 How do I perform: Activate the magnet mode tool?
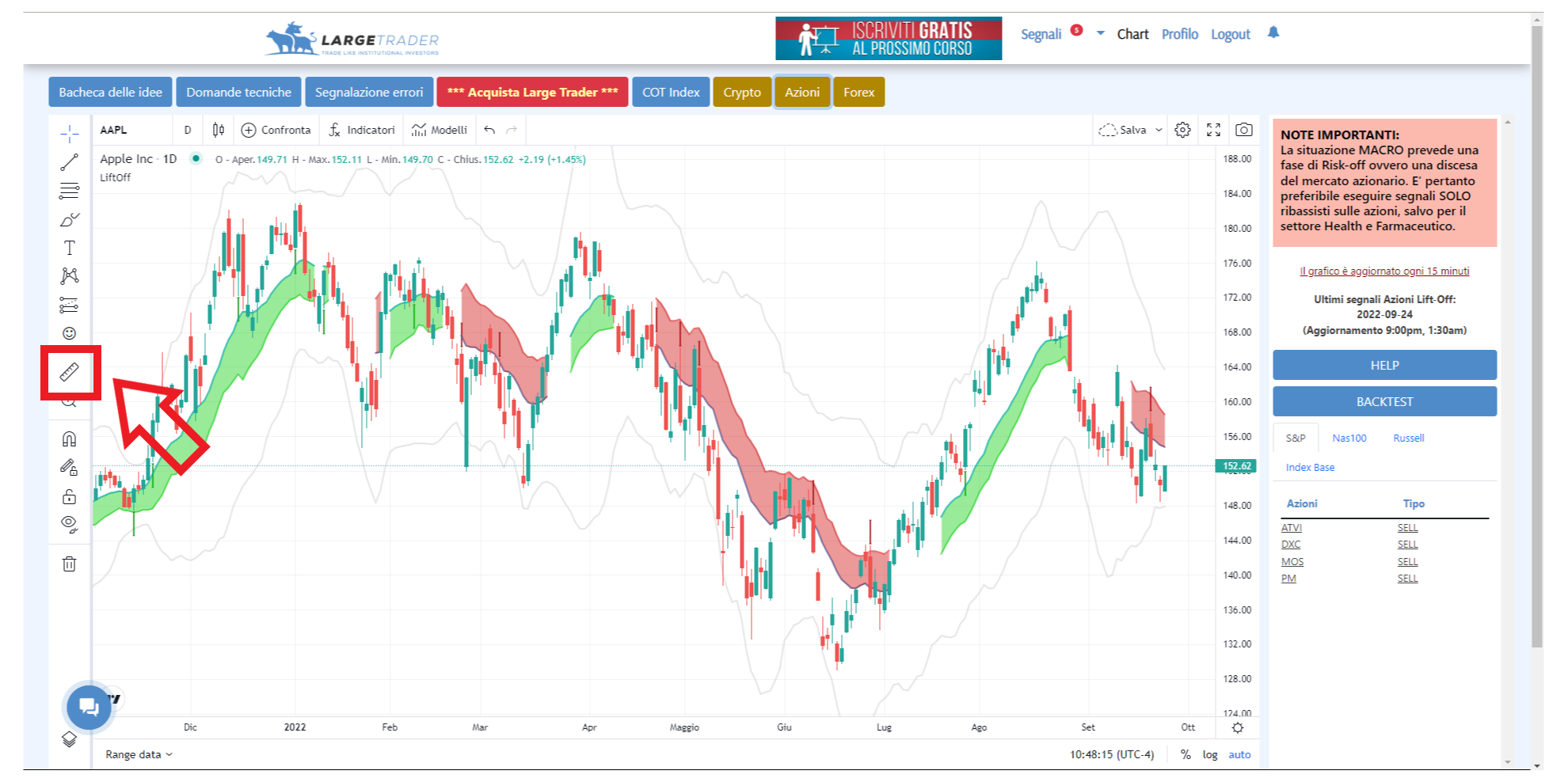tap(70, 438)
